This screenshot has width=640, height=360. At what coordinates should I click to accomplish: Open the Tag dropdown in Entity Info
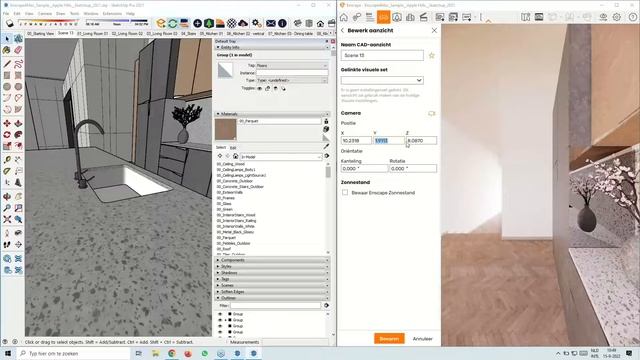click(x=292, y=65)
